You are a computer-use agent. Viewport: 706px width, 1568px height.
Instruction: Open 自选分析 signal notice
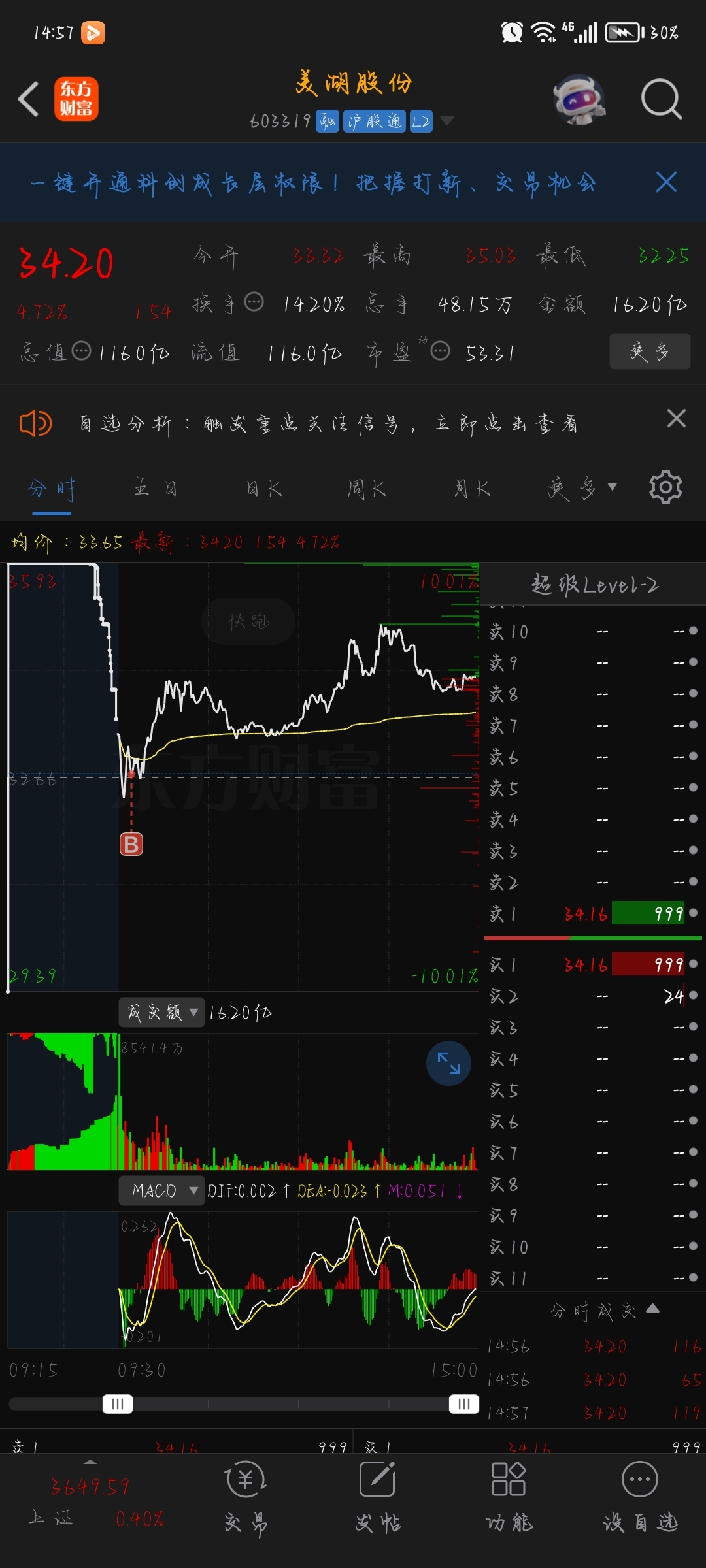(x=328, y=424)
